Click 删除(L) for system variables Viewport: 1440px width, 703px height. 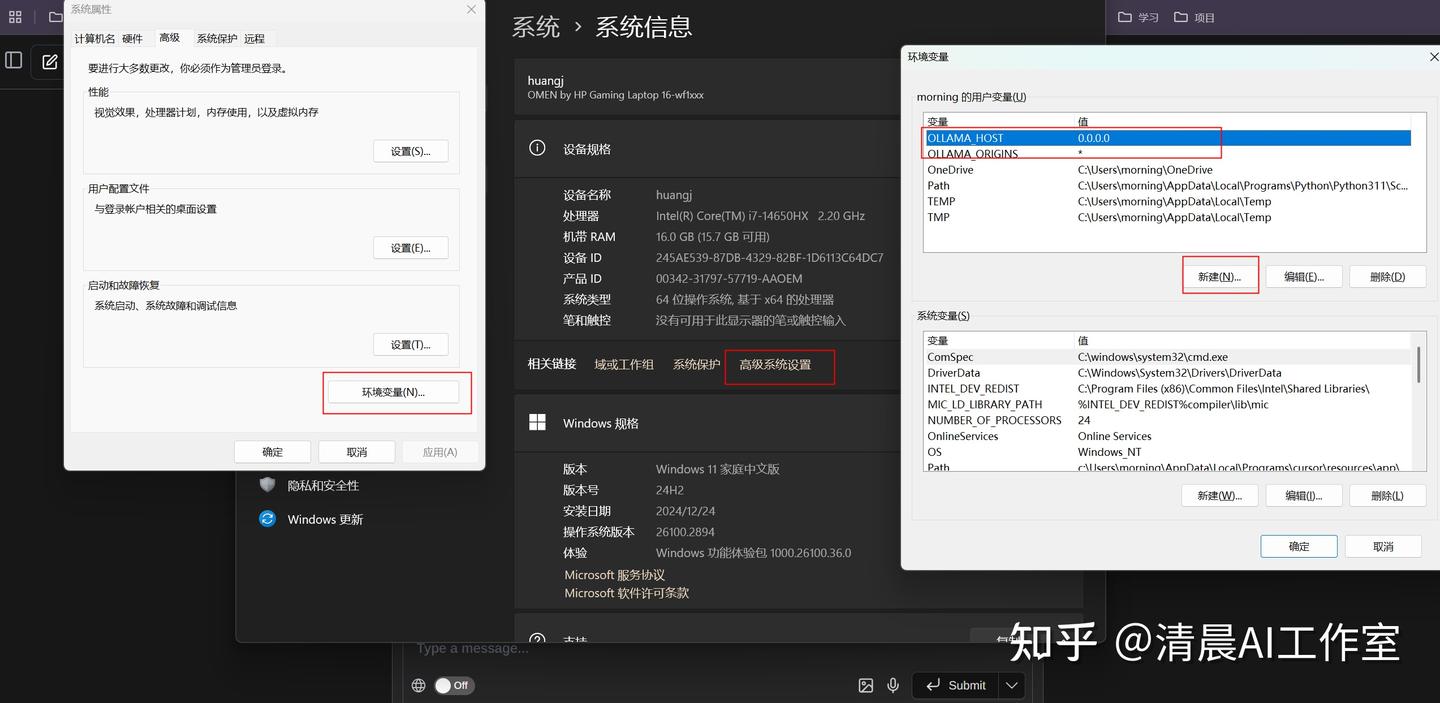1388,495
